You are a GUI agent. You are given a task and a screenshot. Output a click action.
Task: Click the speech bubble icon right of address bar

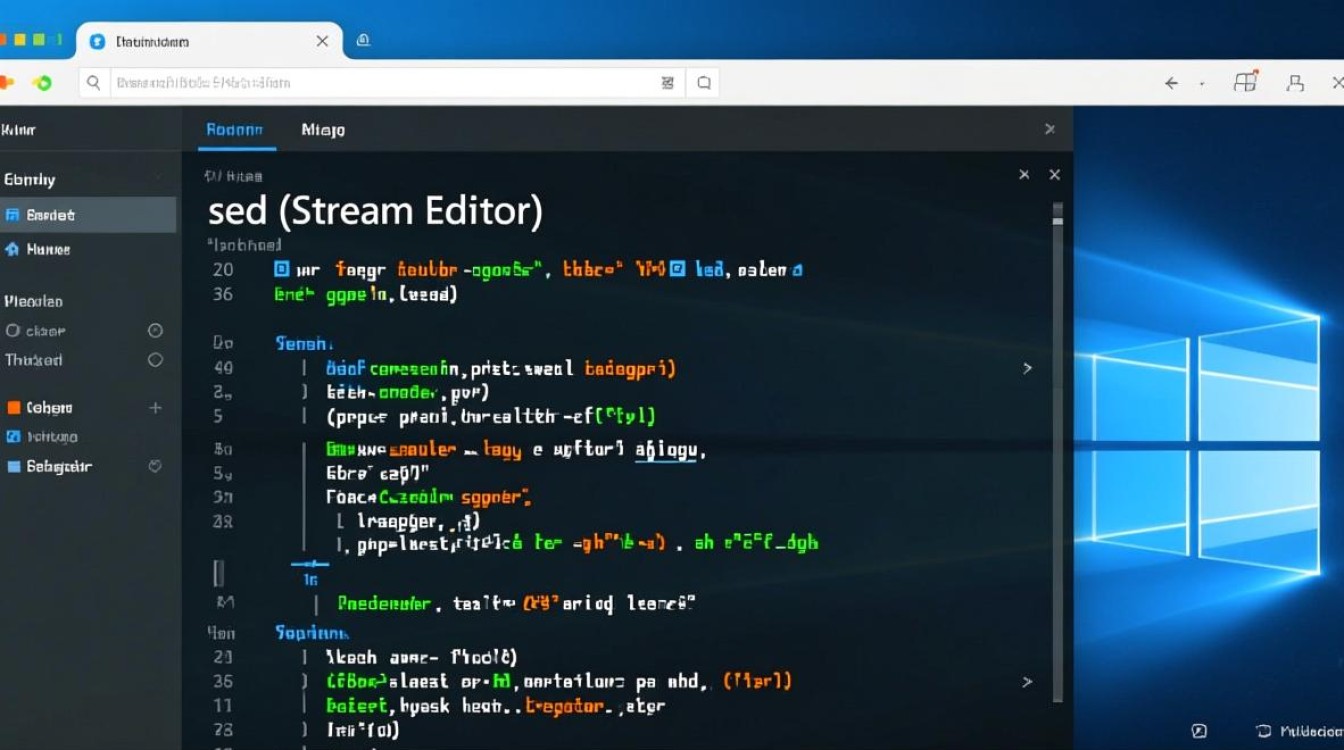(704, 84)
